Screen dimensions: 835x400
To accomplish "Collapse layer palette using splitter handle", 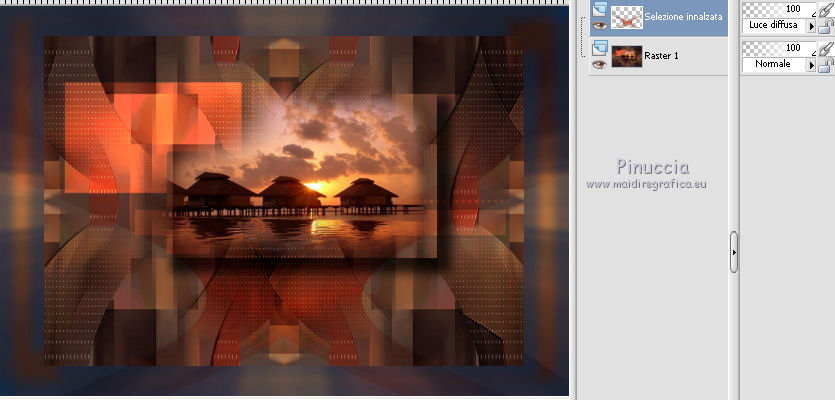I will click(x=734, y=252).
